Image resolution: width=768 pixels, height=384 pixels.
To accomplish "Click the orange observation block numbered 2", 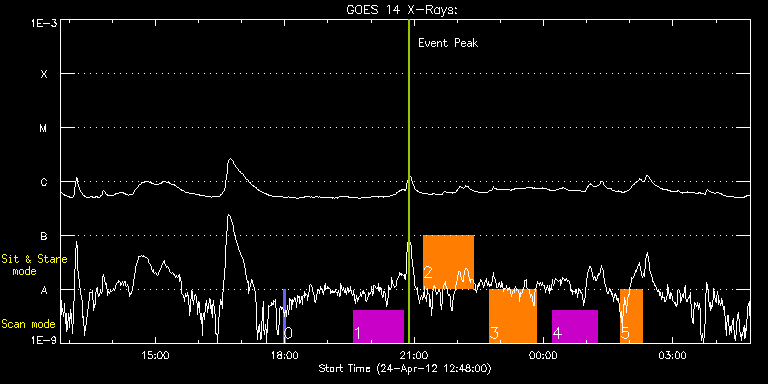I will point(449,262).
